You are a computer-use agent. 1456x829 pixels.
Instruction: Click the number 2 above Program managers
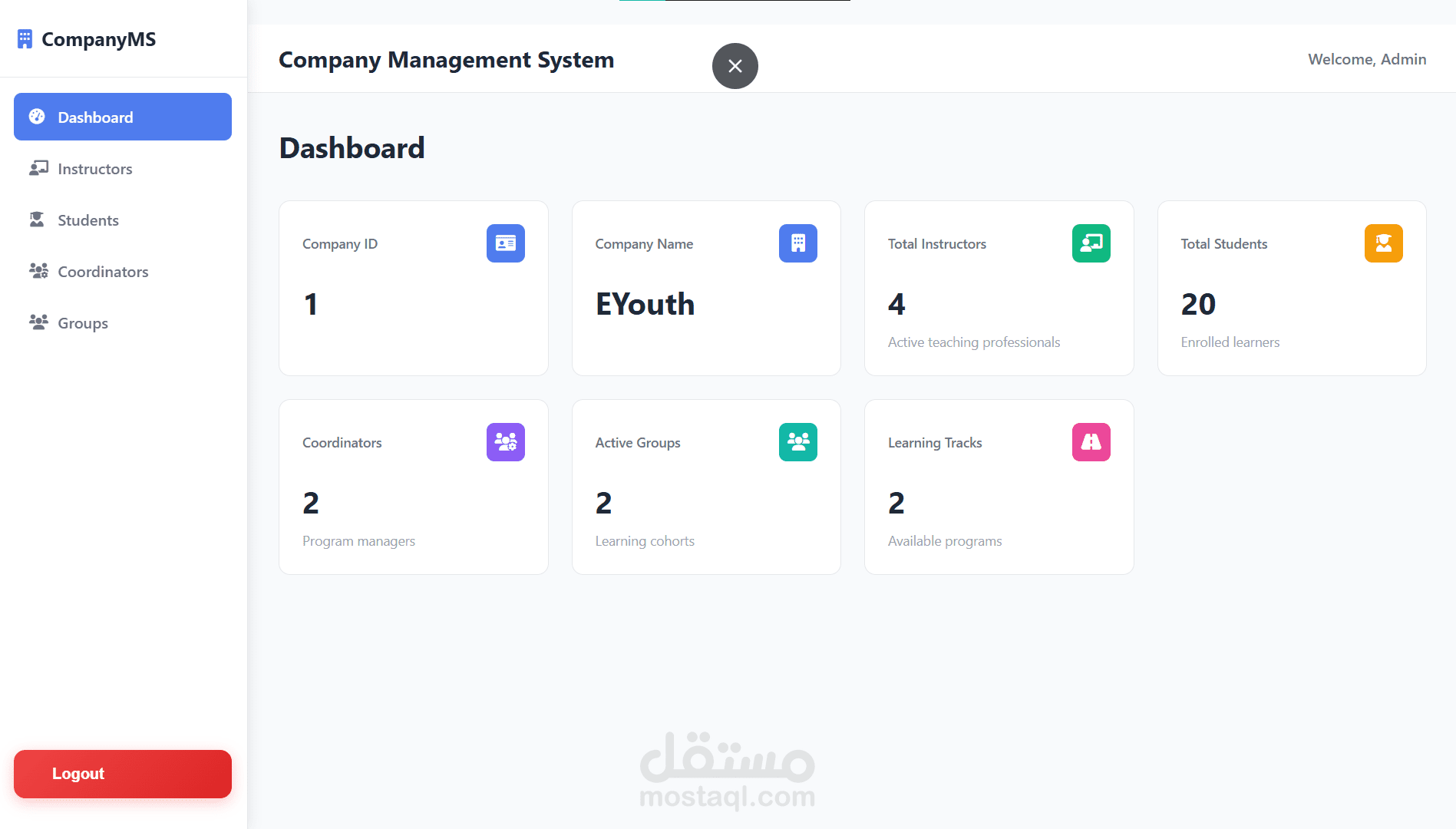311,503
